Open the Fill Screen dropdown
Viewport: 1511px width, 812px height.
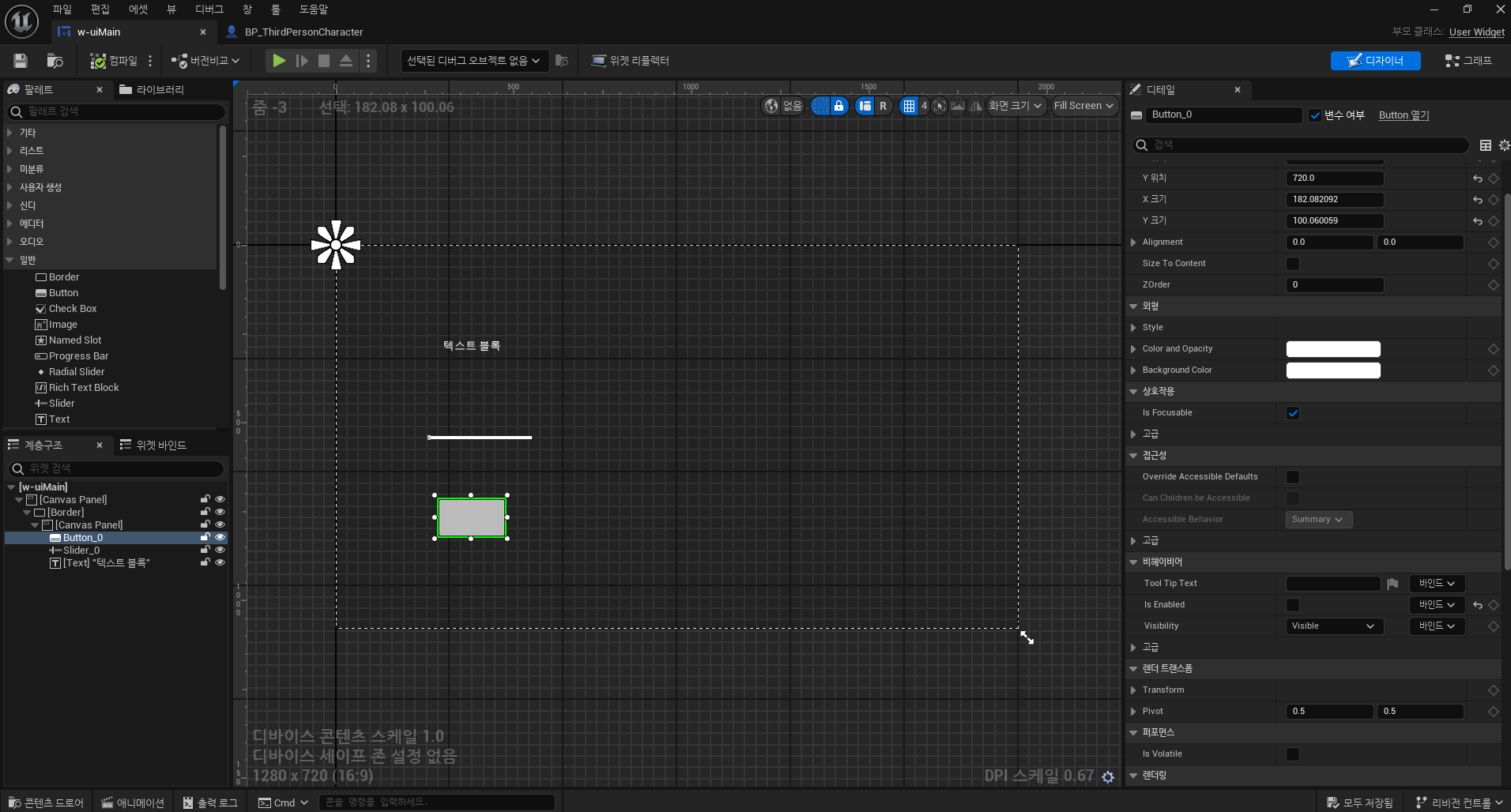coord(1083,106)
